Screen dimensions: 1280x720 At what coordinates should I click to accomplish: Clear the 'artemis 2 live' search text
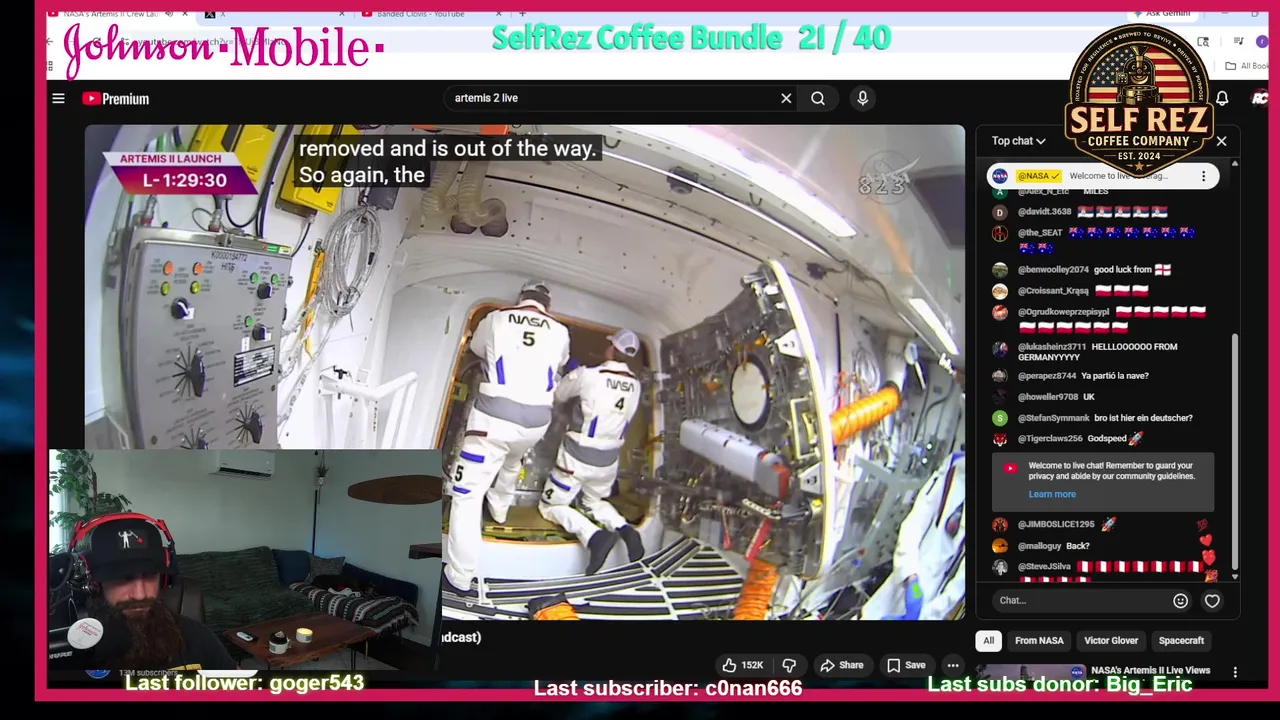click(786, 98)
